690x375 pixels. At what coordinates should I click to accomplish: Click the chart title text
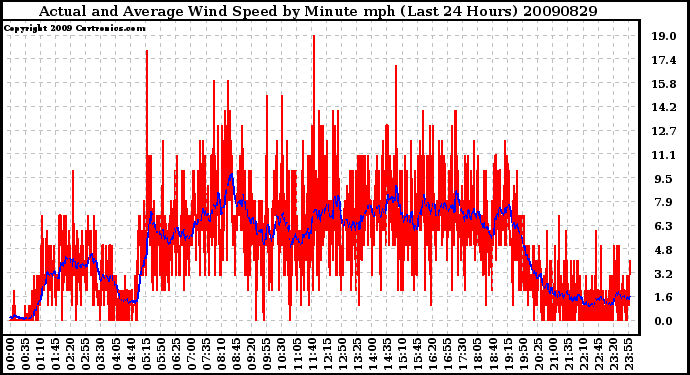coord(318,11)
